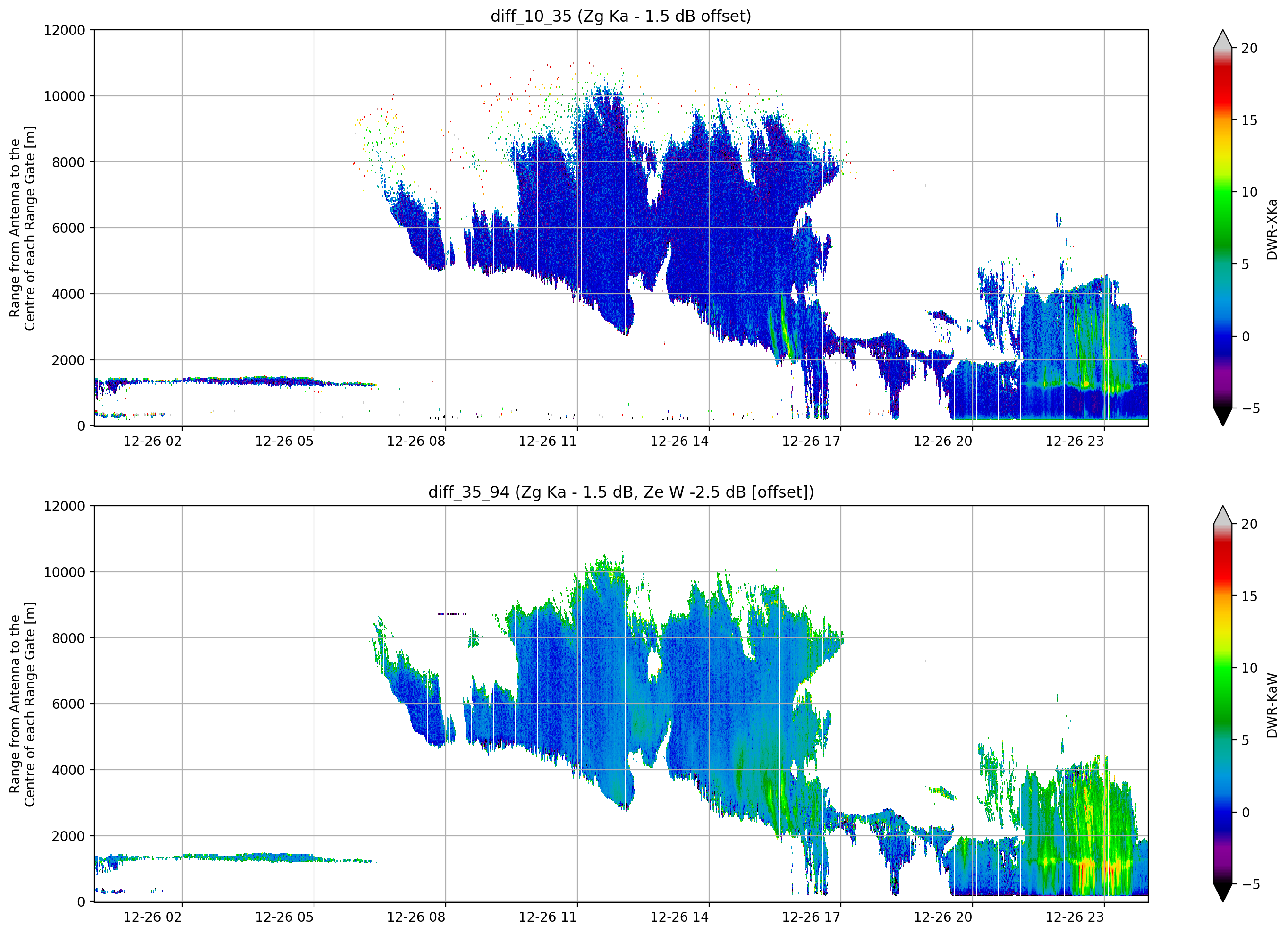Click '12-26 08' x-tick on bottom plot
The height and width of the screenshot is (934, 1288).
(416, 917)
